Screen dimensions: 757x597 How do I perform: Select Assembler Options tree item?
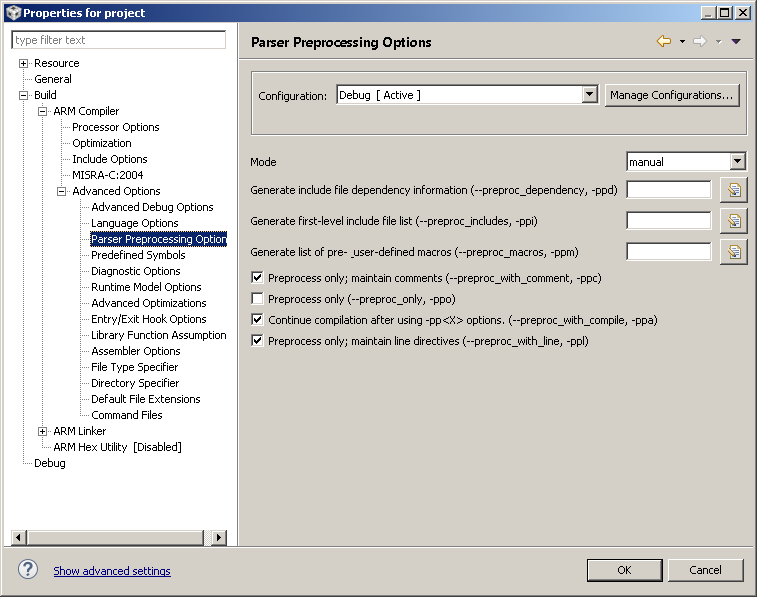(x=136, y=351)
